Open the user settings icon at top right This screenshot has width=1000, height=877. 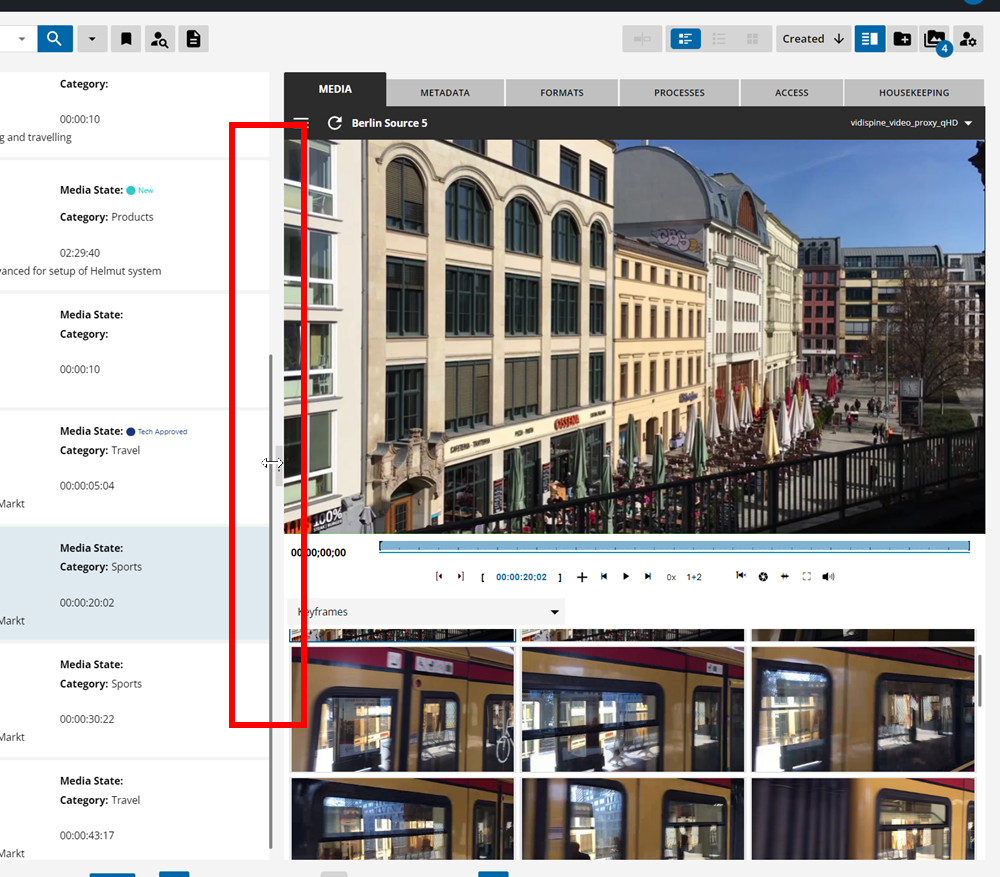(968, 38)
